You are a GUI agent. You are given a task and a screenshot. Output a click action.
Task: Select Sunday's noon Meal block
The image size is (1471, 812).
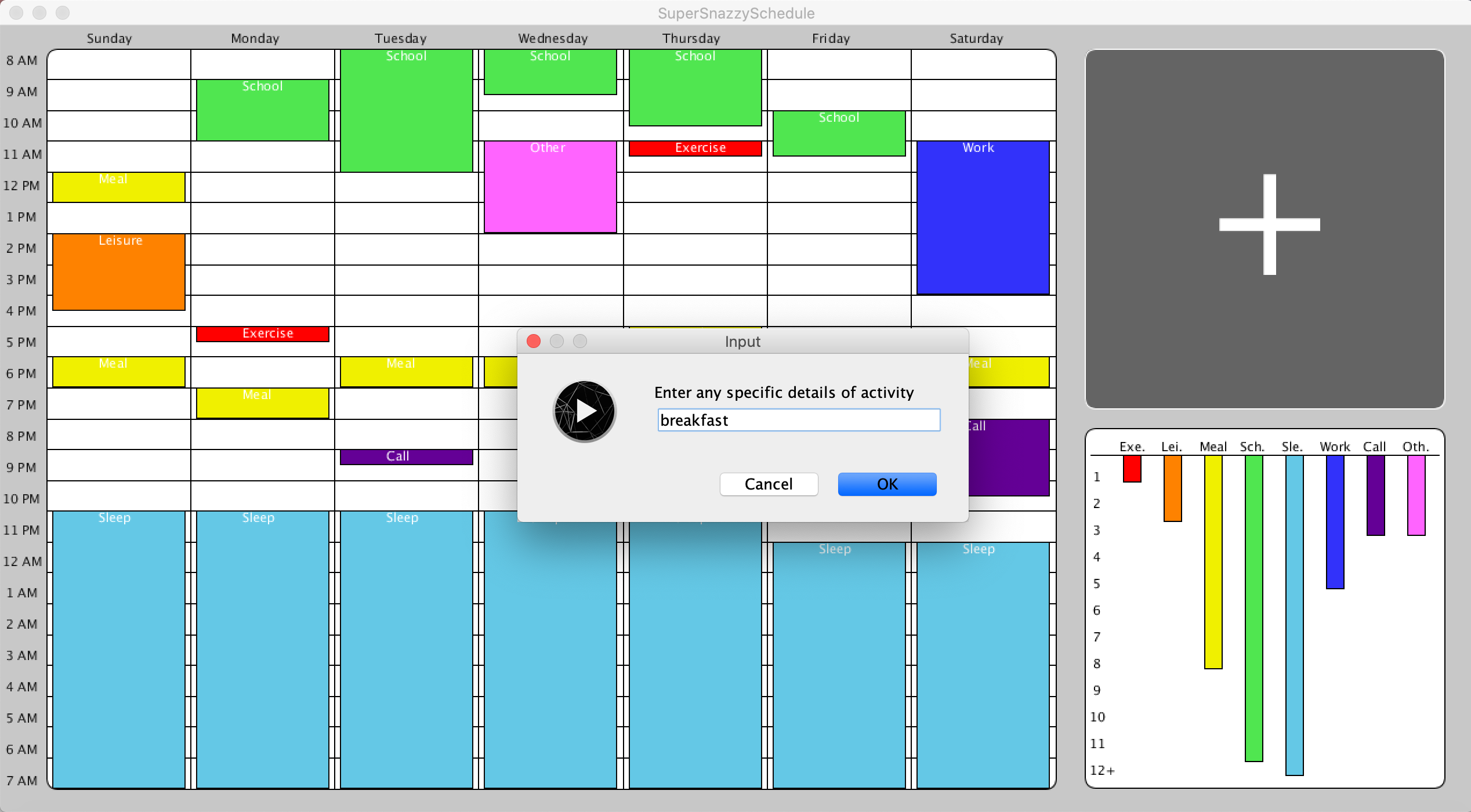[119, 187]
